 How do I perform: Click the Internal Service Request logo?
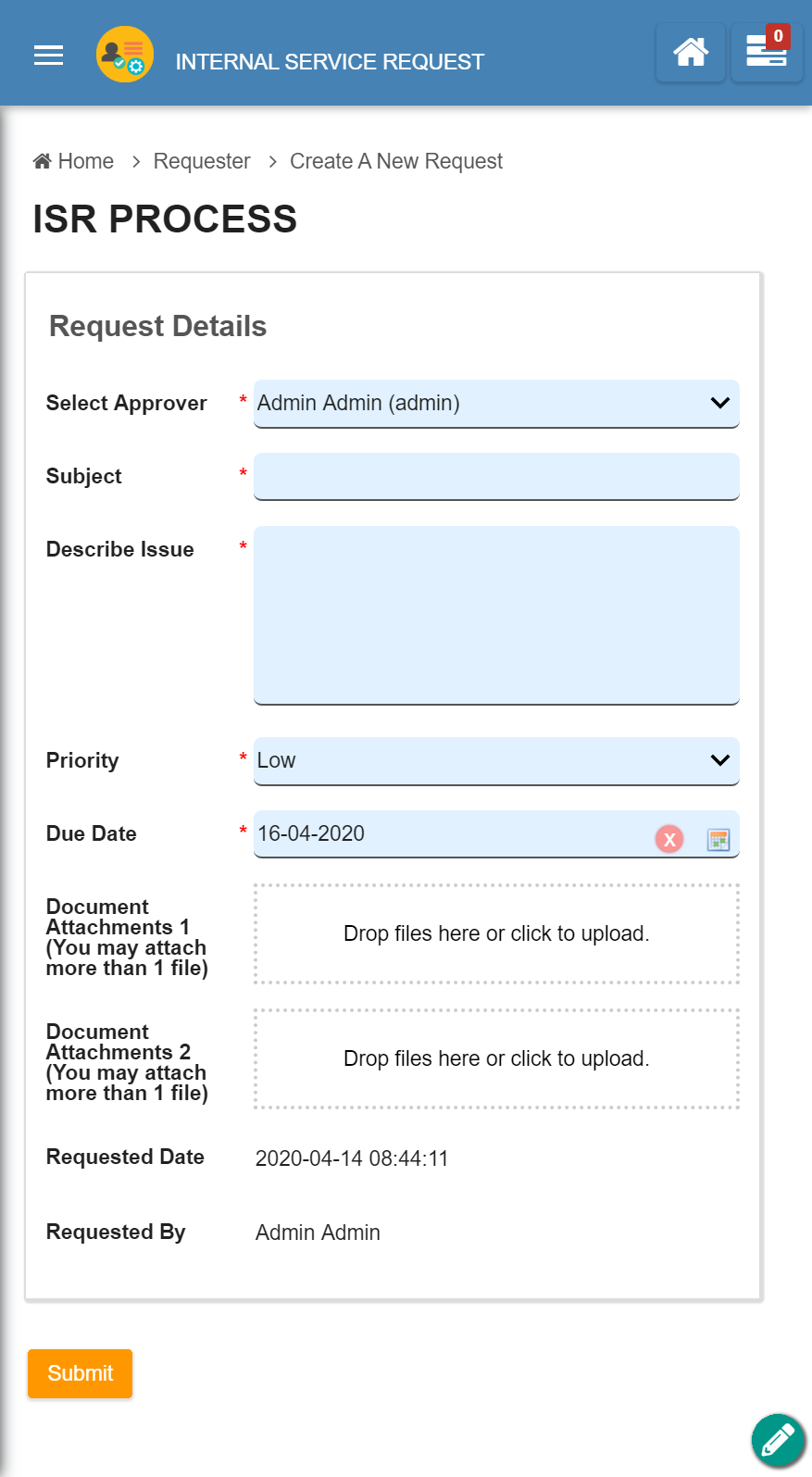125,55
